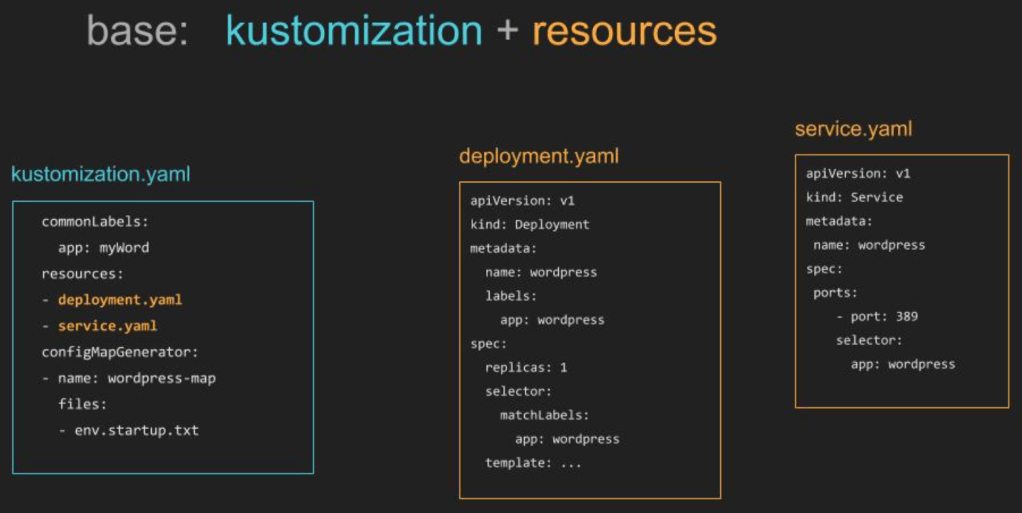This screenshot has height=513, width=1022.
Task: Click the "template: ..." line
Action: point(533,462)
